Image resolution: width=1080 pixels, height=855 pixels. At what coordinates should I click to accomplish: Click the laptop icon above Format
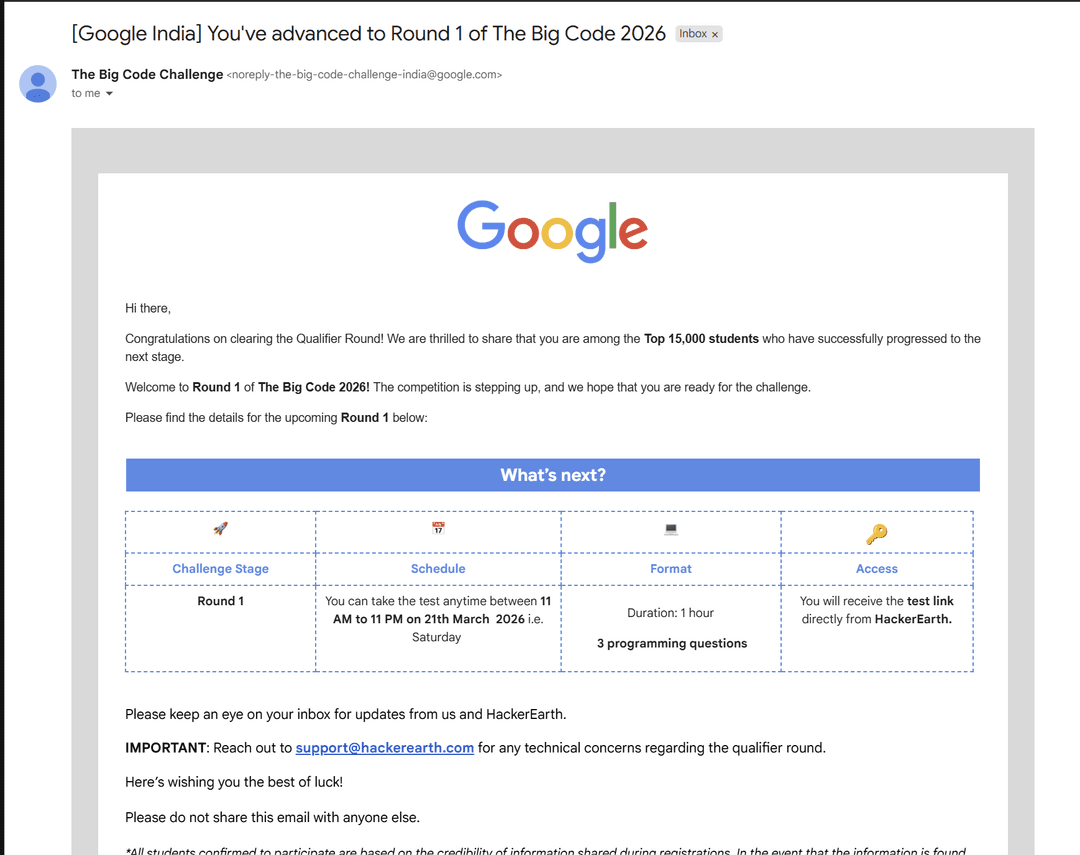[x=671, y=529]
